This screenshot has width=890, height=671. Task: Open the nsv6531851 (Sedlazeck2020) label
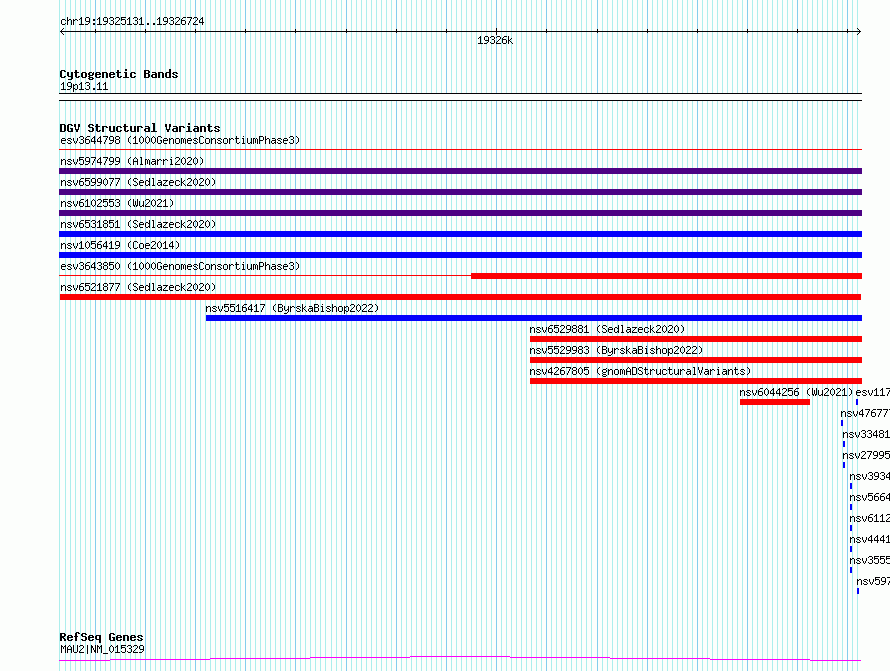coord(138,224)
